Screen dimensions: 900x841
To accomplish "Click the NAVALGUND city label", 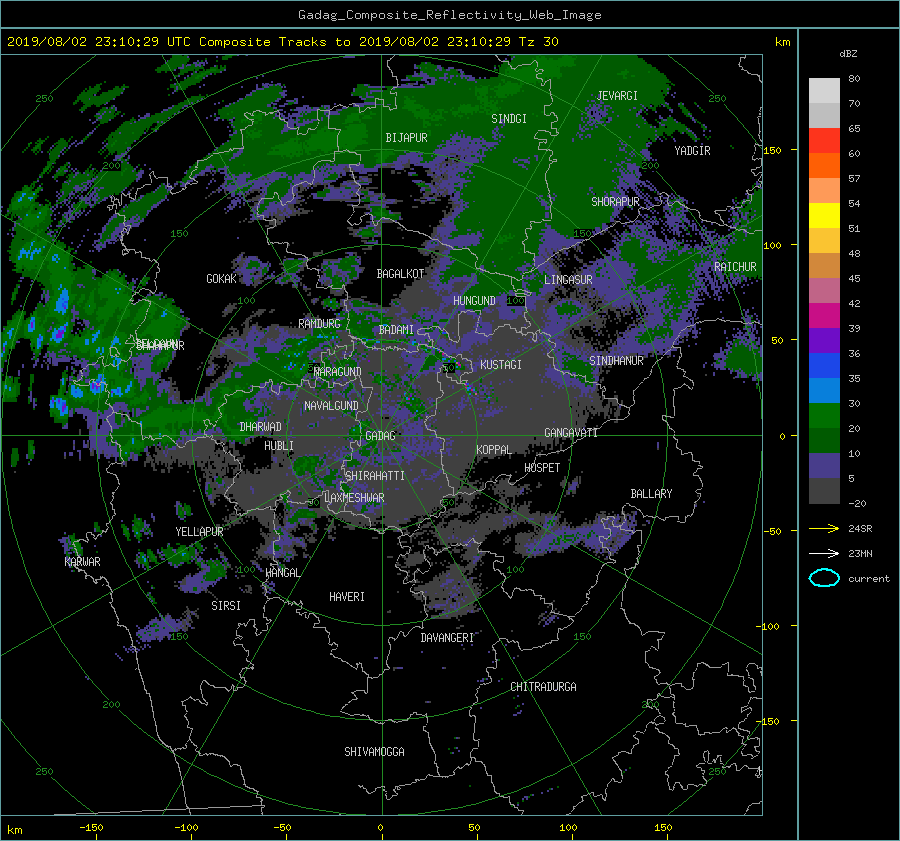I will coord(331,406).
